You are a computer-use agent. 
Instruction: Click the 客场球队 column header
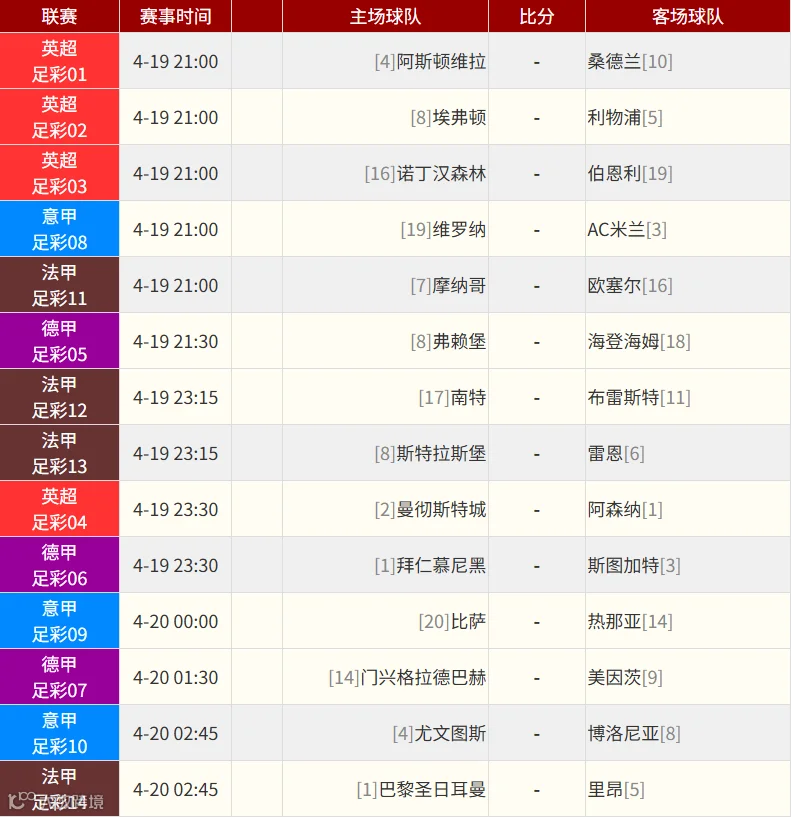pos(688,16)
